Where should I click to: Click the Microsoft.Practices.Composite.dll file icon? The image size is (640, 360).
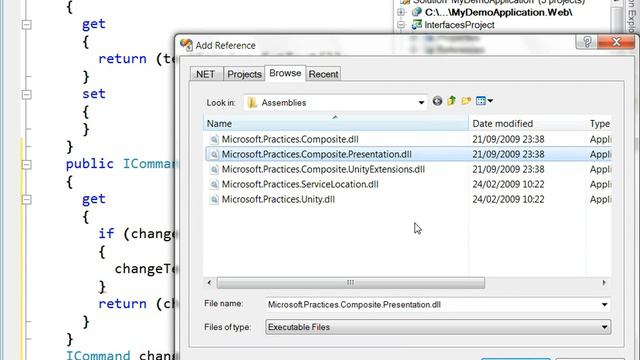pos(214,140)
